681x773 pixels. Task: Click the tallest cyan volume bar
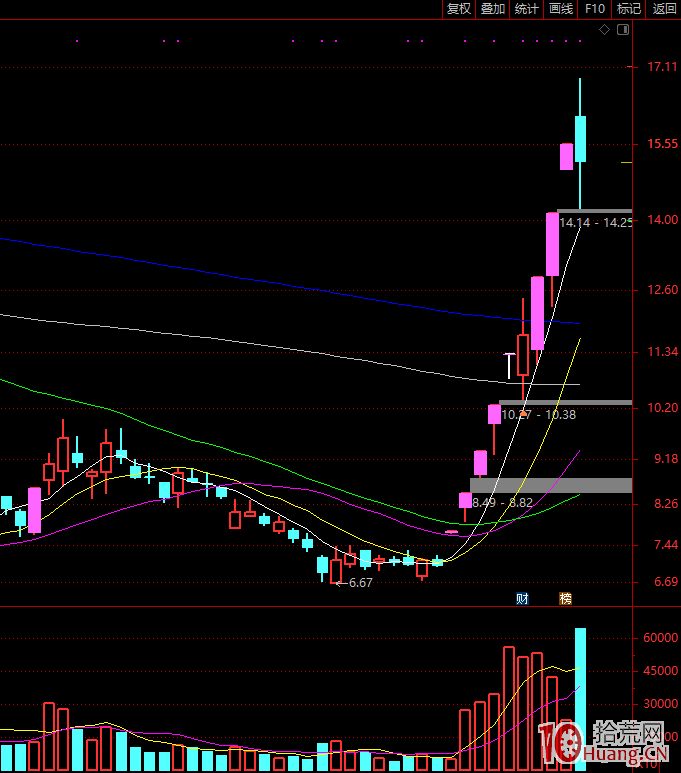click(580, 699)
